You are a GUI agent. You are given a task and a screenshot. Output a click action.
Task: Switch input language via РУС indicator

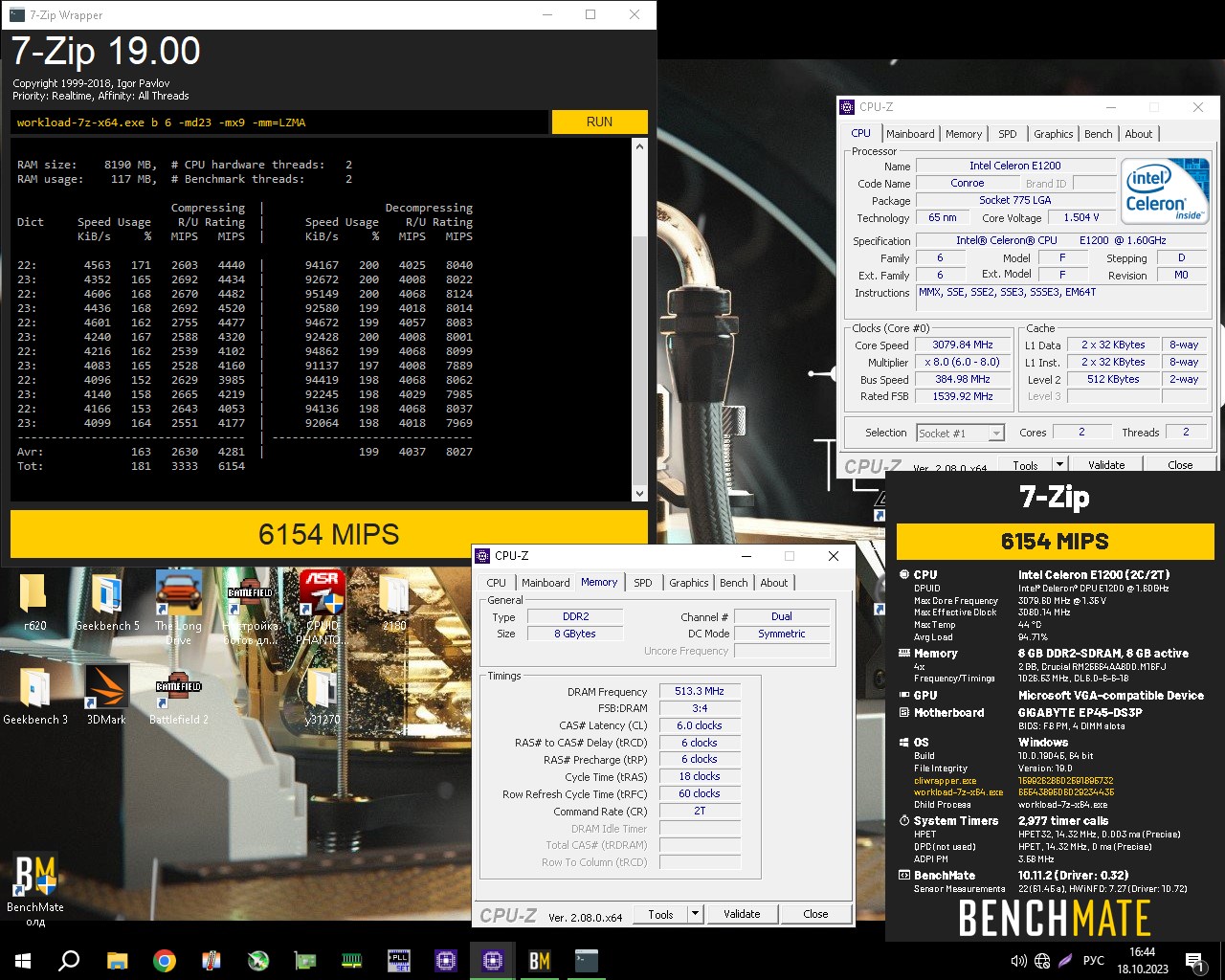point(1093,961)
